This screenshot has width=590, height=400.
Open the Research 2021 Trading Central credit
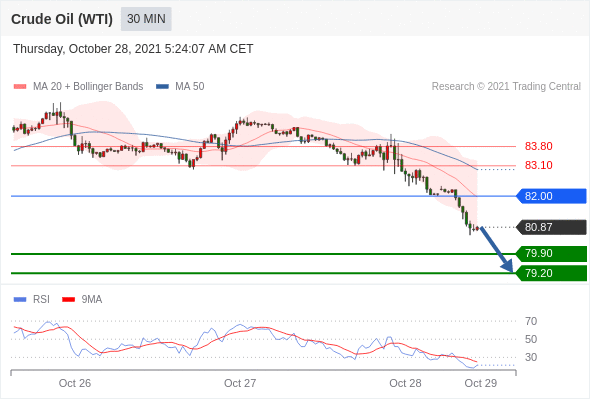[x=506, y=87]
